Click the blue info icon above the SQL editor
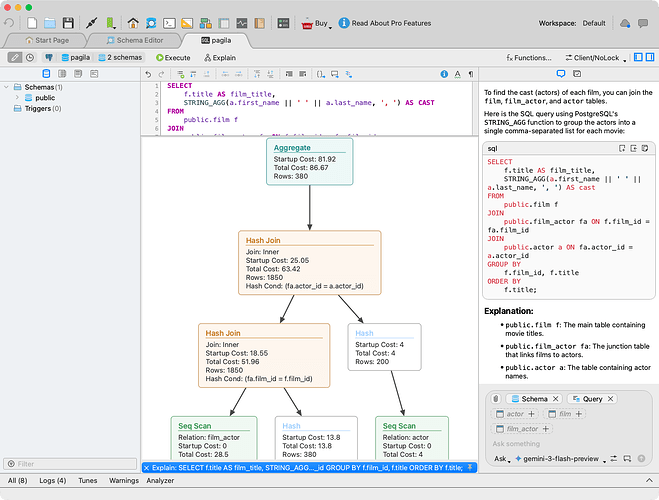The height and width of the screenshot is (500, 659). tap(444, 74)
